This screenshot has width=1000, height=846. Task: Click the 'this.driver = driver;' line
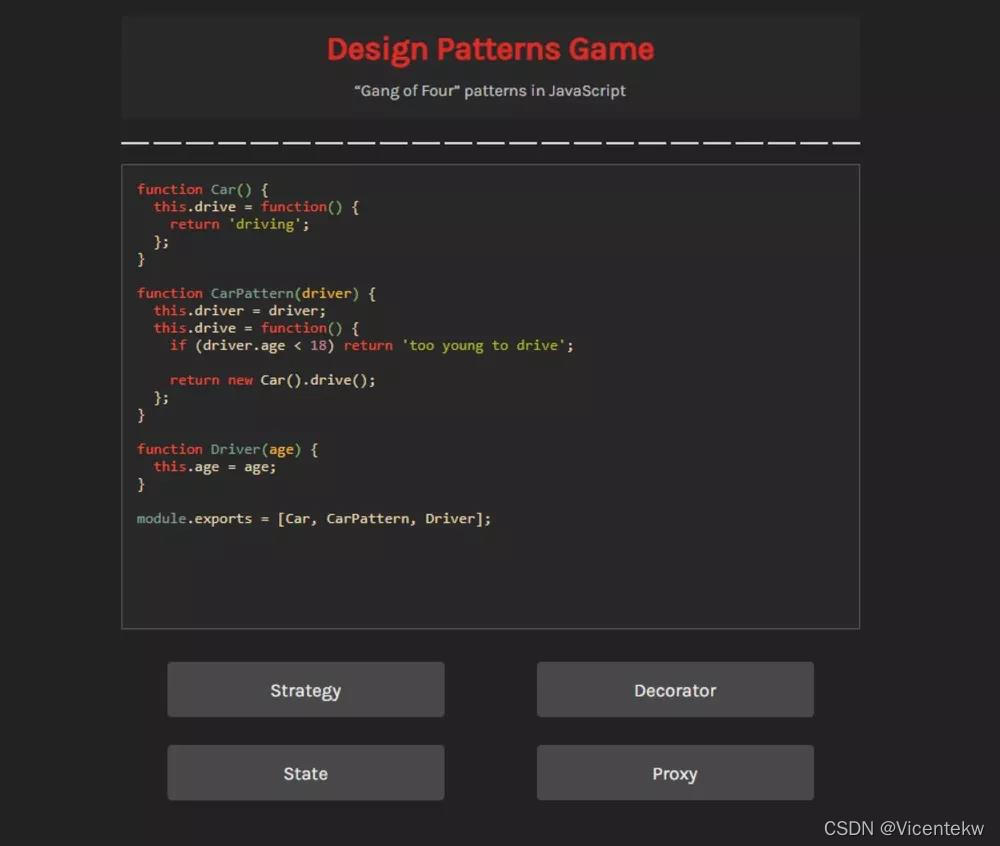pyautogui.click(x=239, y=310)
